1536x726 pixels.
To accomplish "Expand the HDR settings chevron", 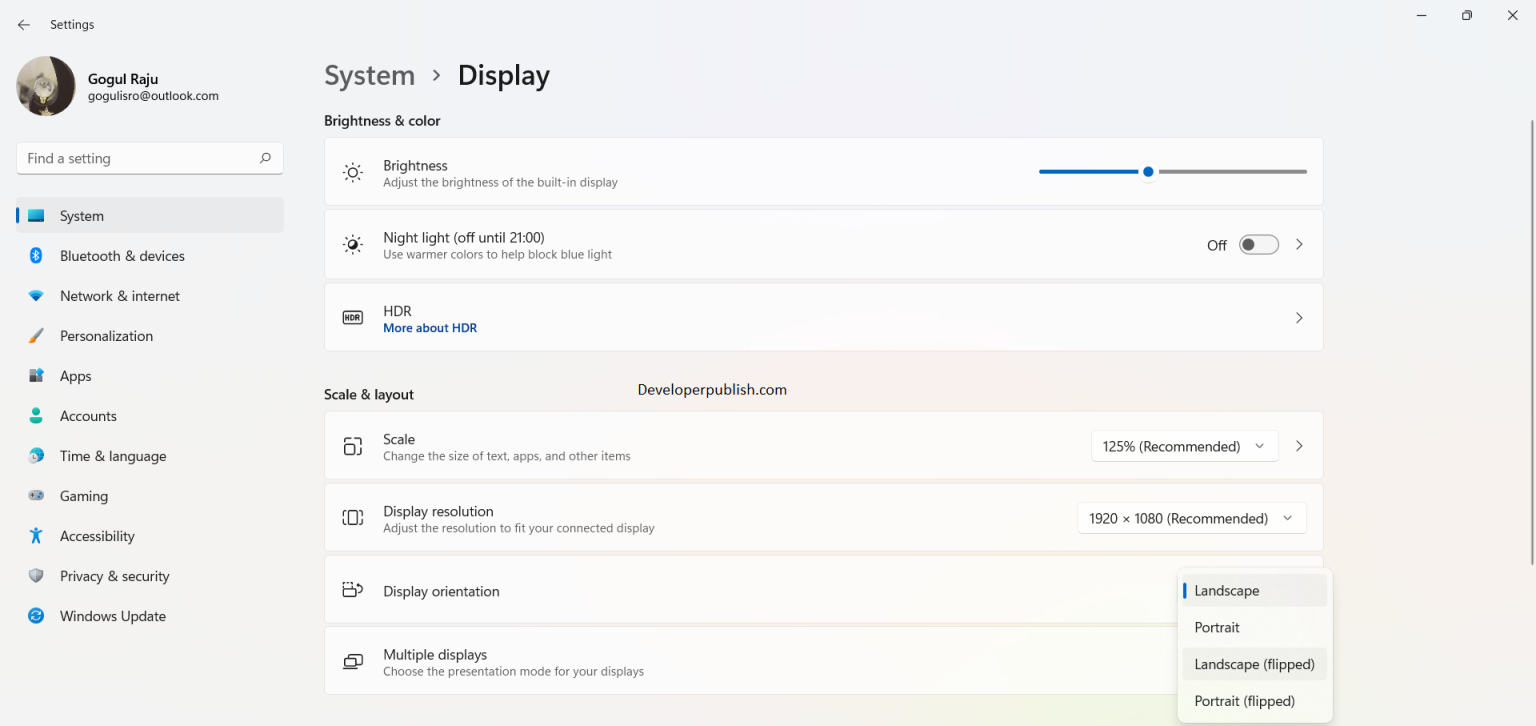I will [x=1299, y=317].
